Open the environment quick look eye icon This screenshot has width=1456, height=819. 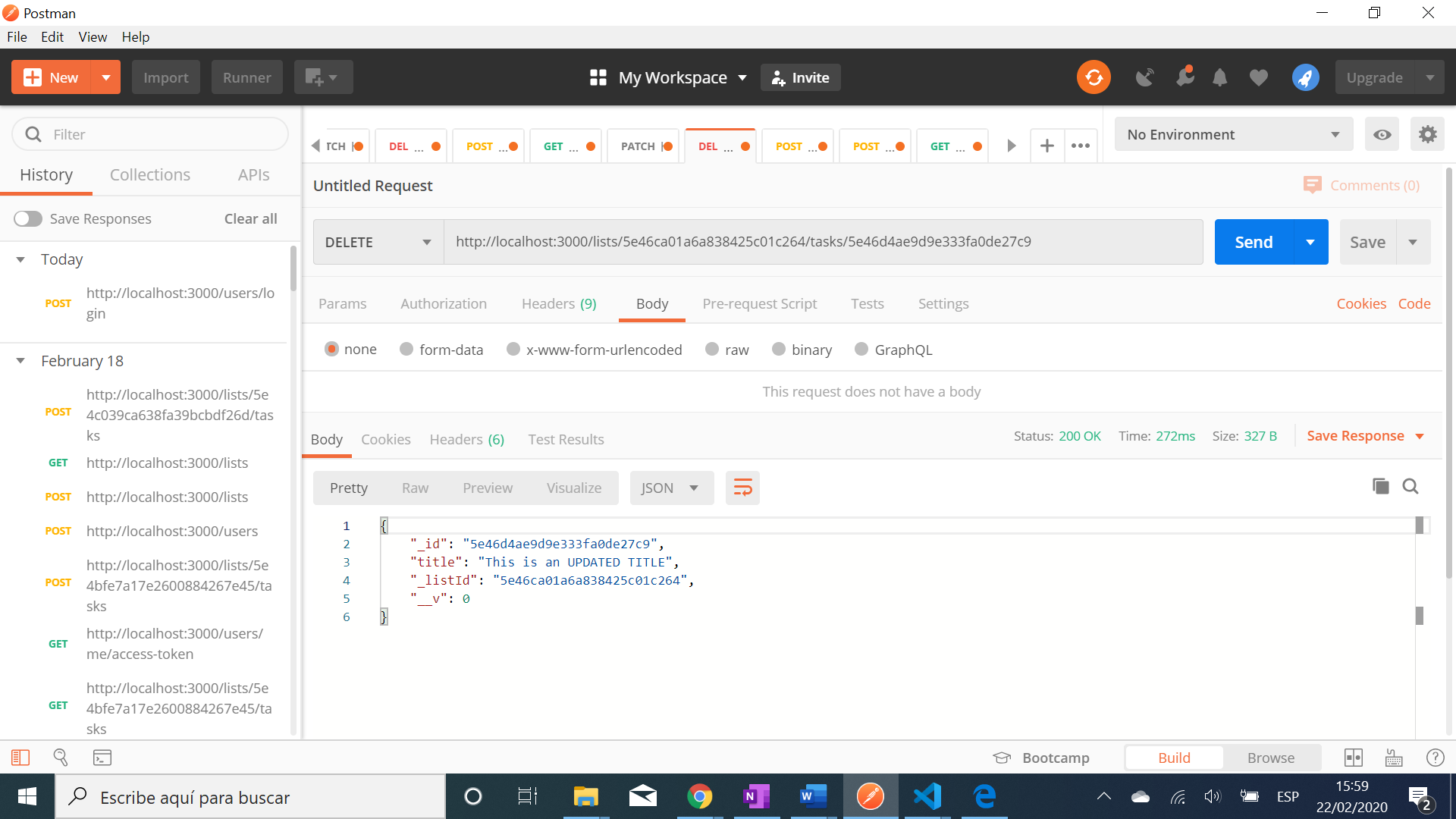point(1382,134)
